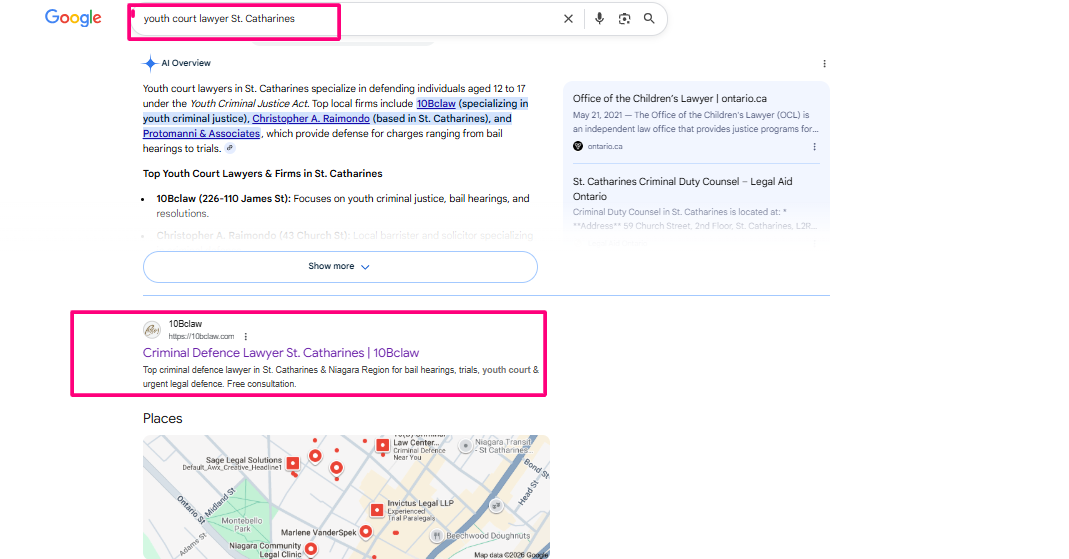
Task: Click the Places heading
Action: pos(162,419)
